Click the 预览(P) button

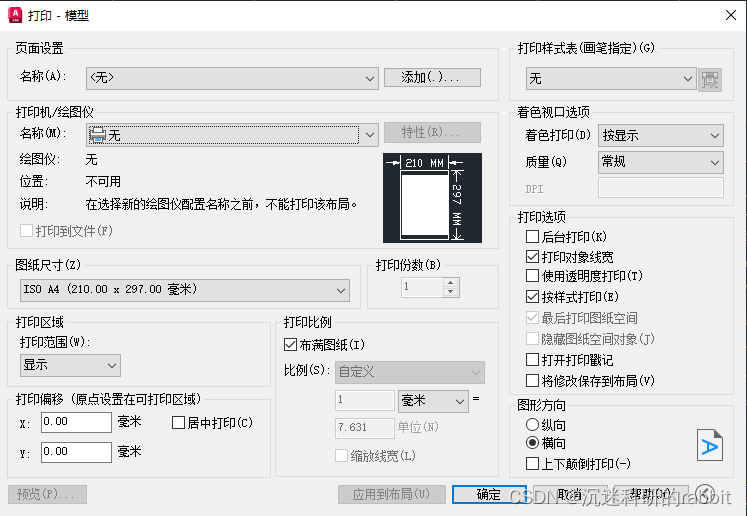click(x=47, y=494)
